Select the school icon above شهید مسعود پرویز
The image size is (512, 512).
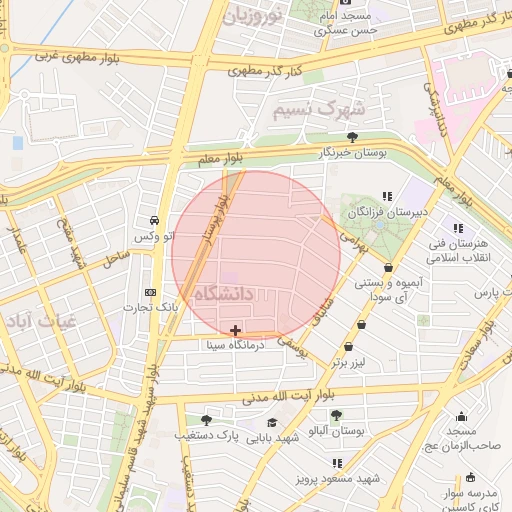point(337,463)
